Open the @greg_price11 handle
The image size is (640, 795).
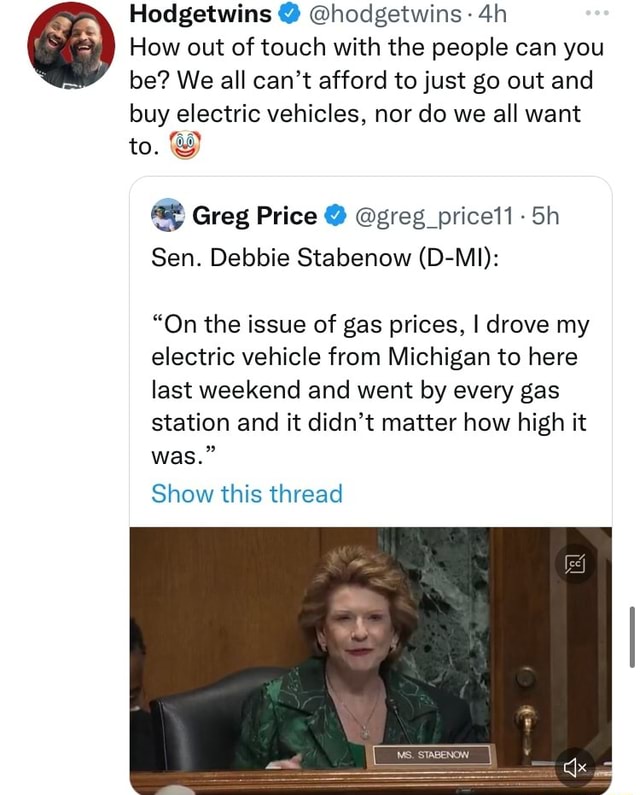pos(430,215)
